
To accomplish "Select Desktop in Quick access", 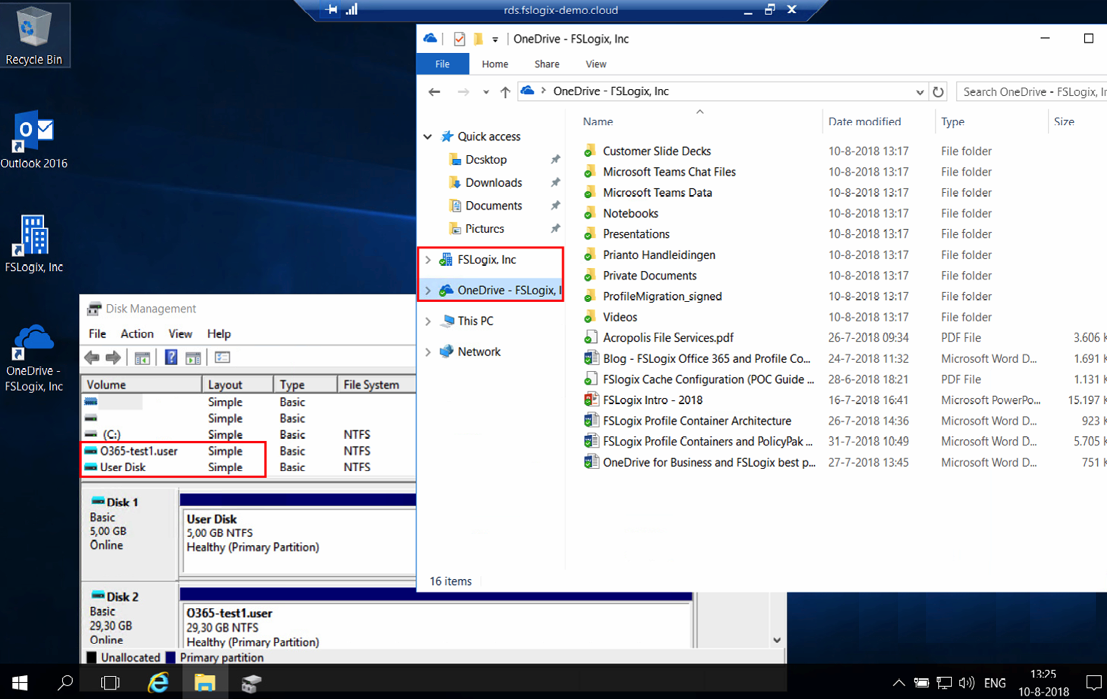I will point(486,160).
